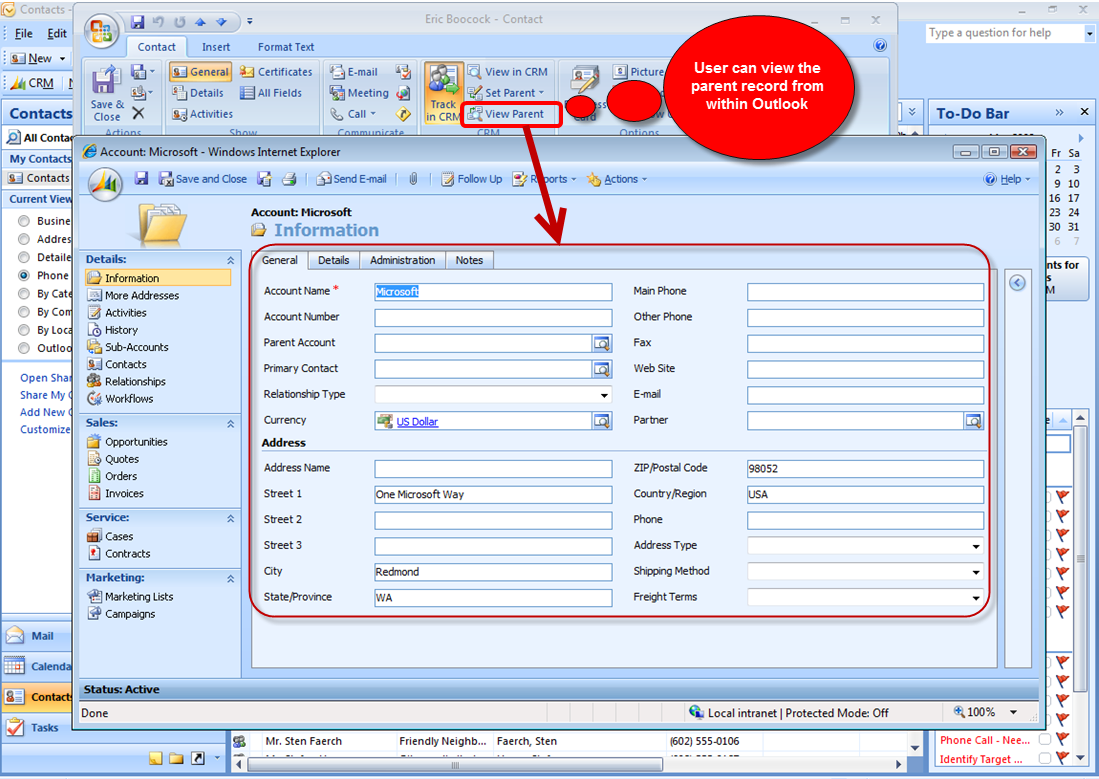Click the E-mail button in Communicate group
The width and height of the screenshot is (1099, 779).
click(x=355, y=72)
